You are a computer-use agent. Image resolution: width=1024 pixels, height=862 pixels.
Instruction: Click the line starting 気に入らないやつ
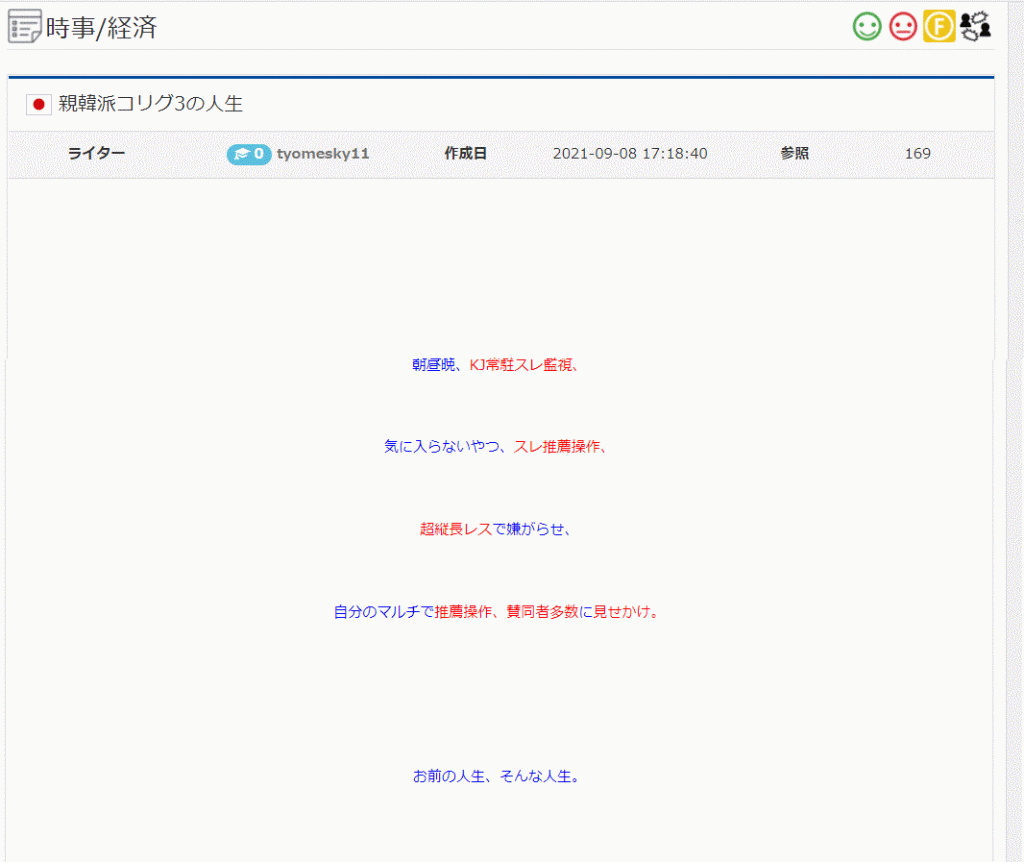[496, 447]
